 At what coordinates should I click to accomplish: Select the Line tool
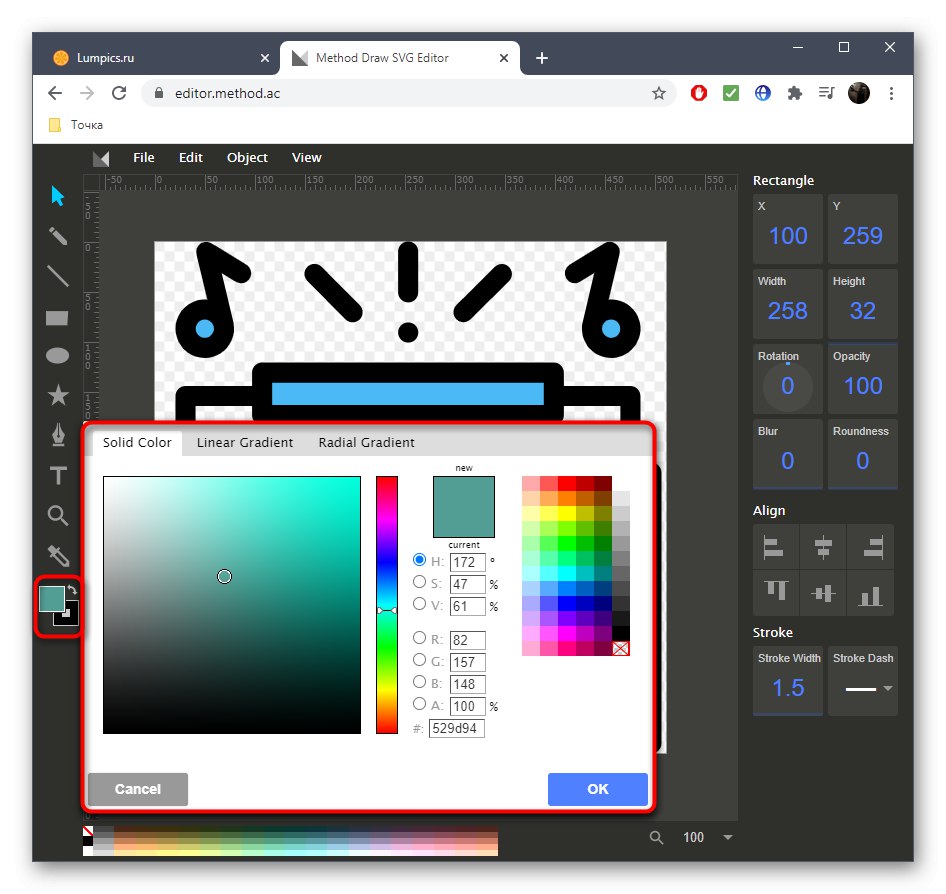click(58, 276)
